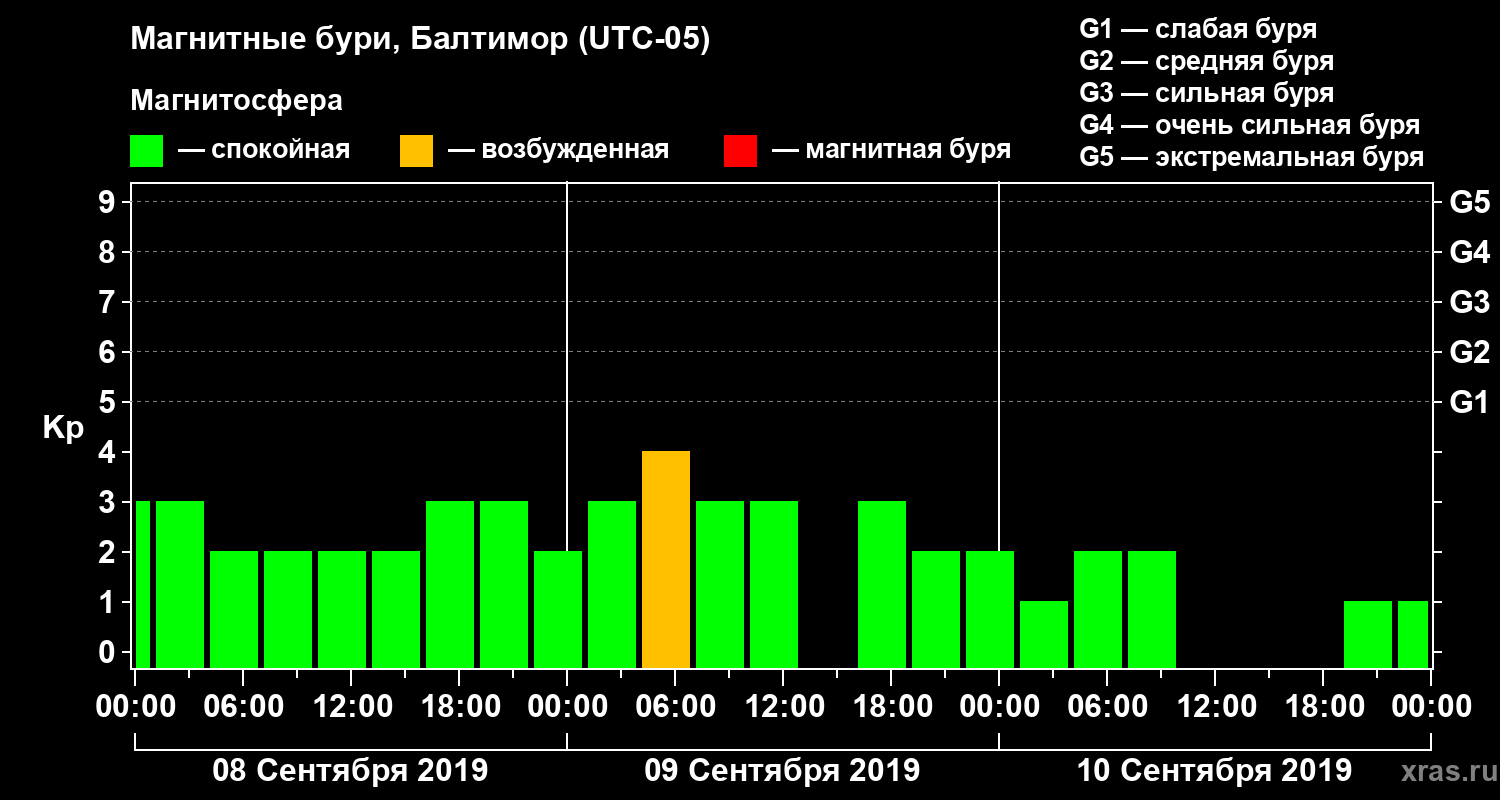Click the 12:00 tick label above 09 Сентября
Viewport: 1500px width, 800px height.
coord(783,706)
